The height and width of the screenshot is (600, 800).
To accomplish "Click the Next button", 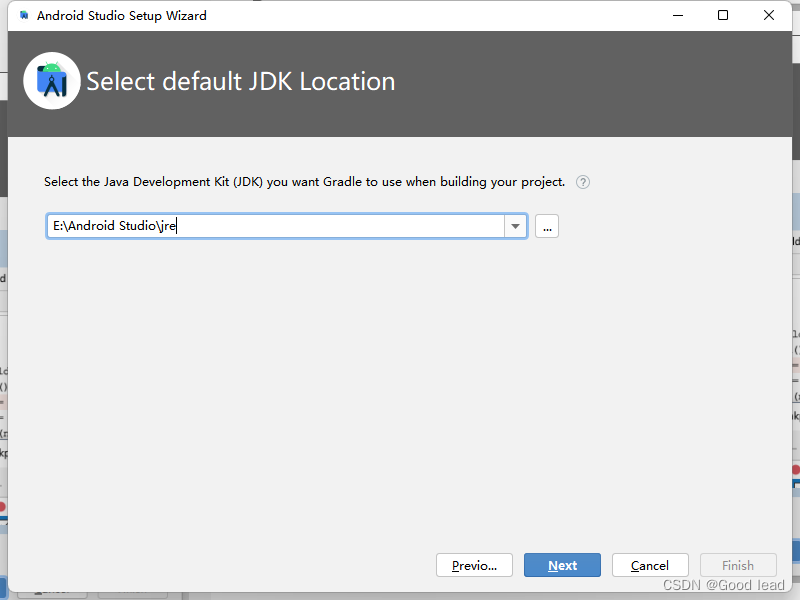I will (x=562, y=565).
